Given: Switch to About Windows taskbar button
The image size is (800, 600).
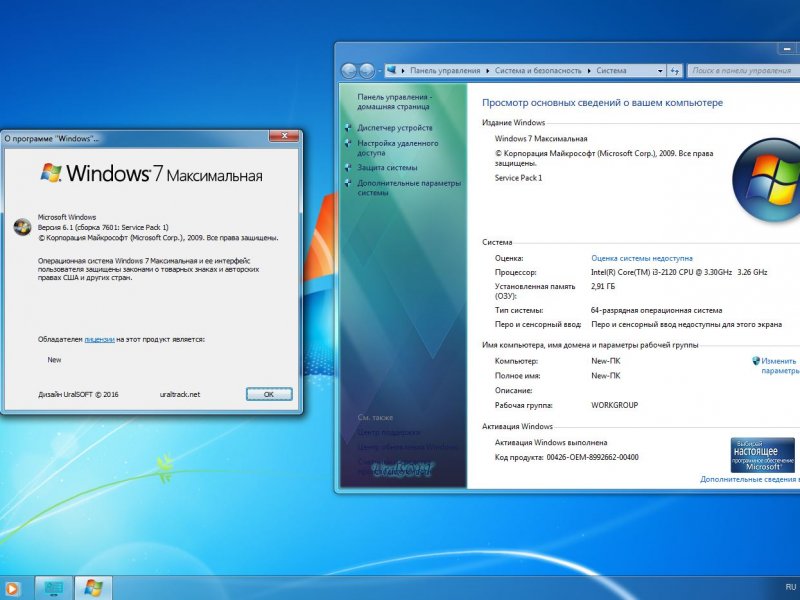Looking at the screenshot, I should pos(93,588).
